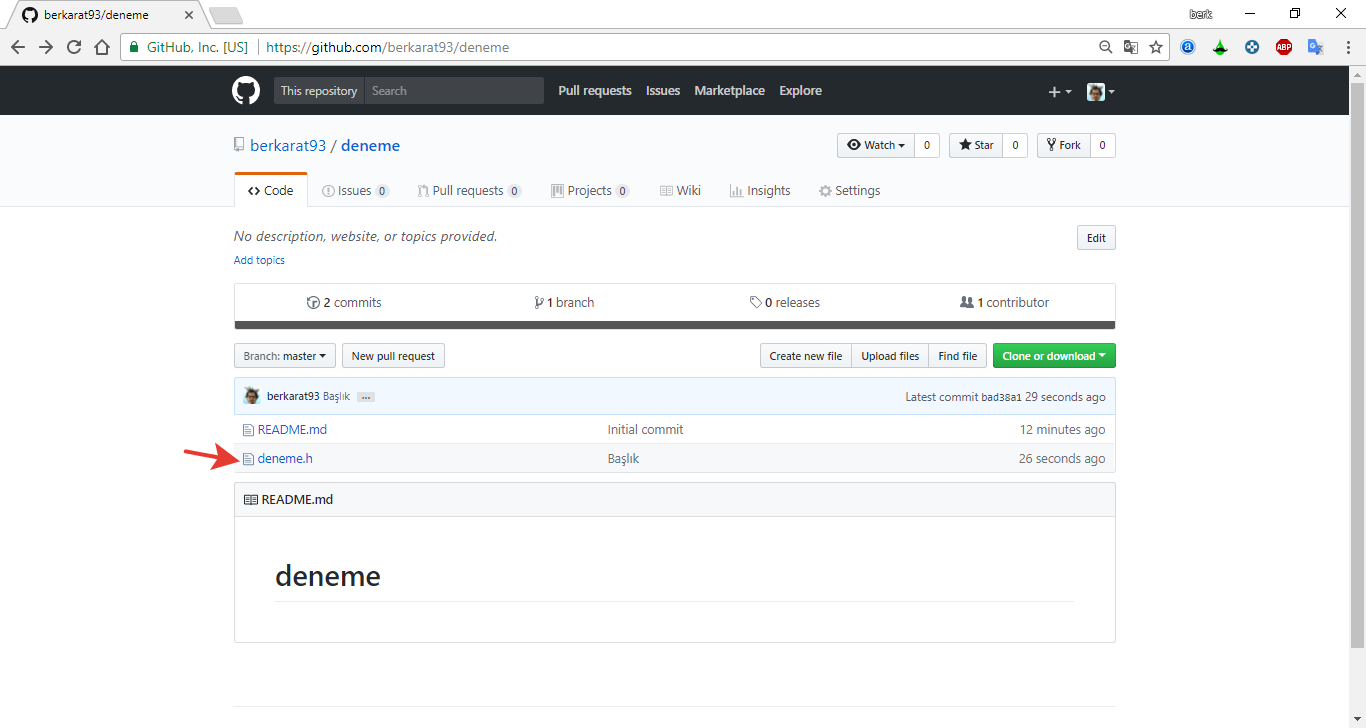Image resolution: width=1366 pixels, height=728 pixels.
Task: Open the Insights tab
Action: [760, 191]
